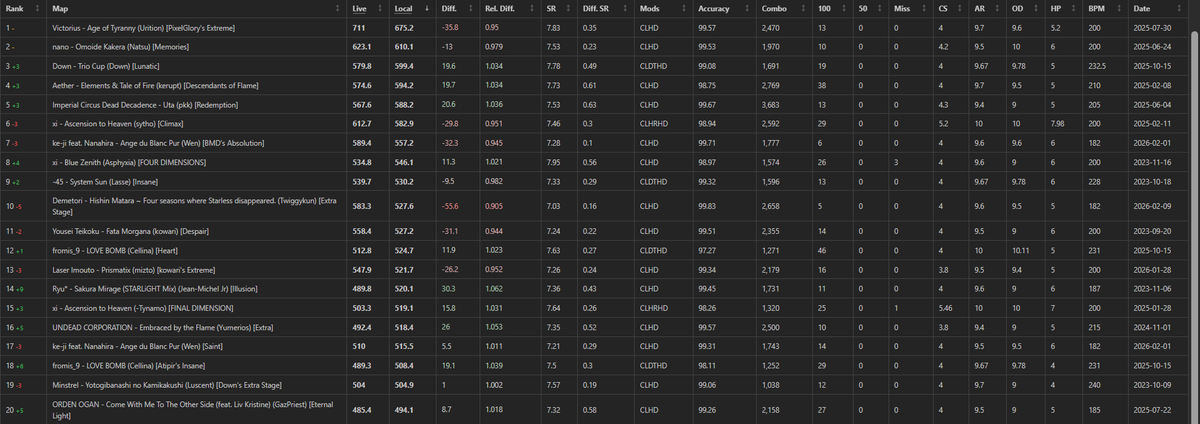The image size is (1200, 424).
Task: Click CLHRHD mods in xi [Climax] row
Action: click(x=652, y=123)
